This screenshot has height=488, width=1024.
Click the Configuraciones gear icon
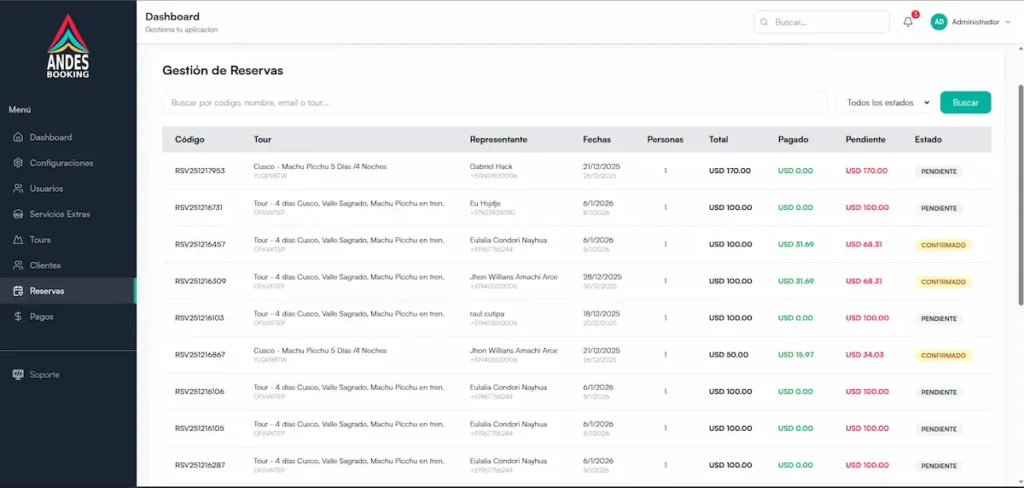pos(18,163)
